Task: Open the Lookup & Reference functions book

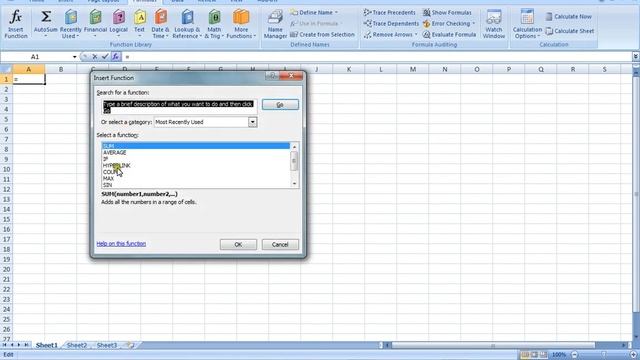Action: (187, 24)
